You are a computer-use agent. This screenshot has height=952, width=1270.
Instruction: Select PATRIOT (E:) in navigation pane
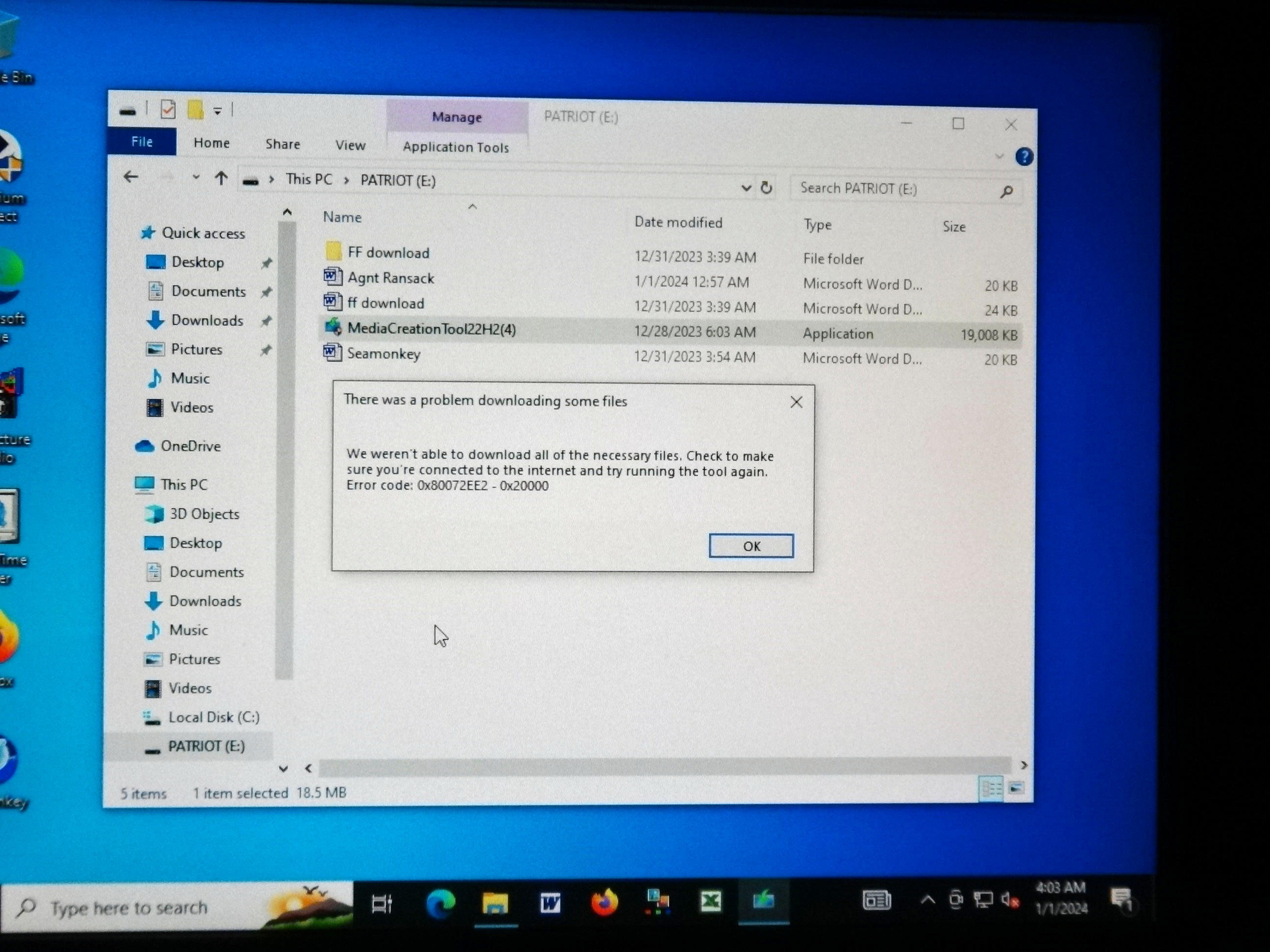pyautogui.click(x=206, y=746)
